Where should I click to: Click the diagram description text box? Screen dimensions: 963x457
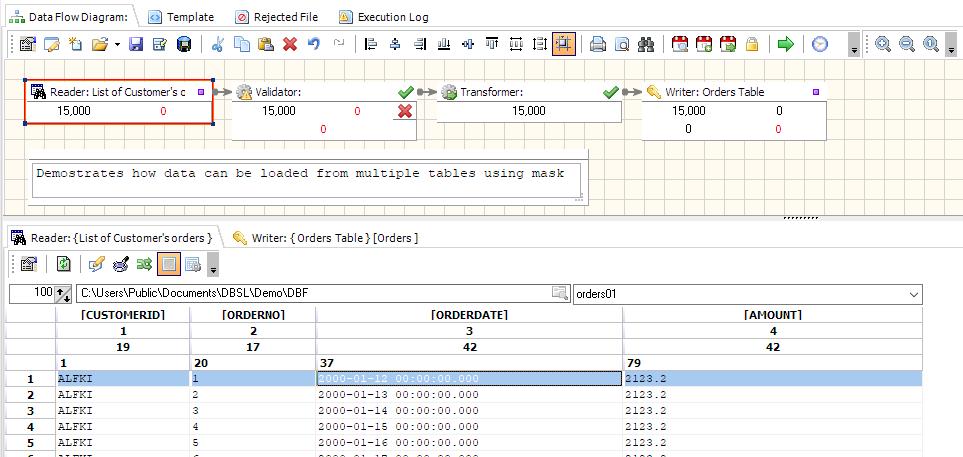pos(307,182)
